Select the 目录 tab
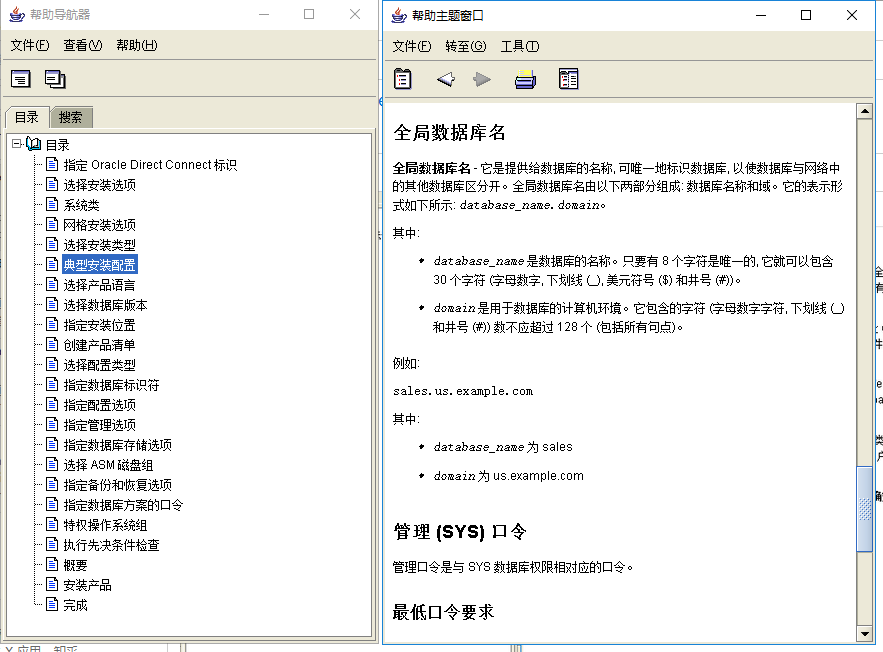This screenshot has width=883, height=652. tap(27, 117)
